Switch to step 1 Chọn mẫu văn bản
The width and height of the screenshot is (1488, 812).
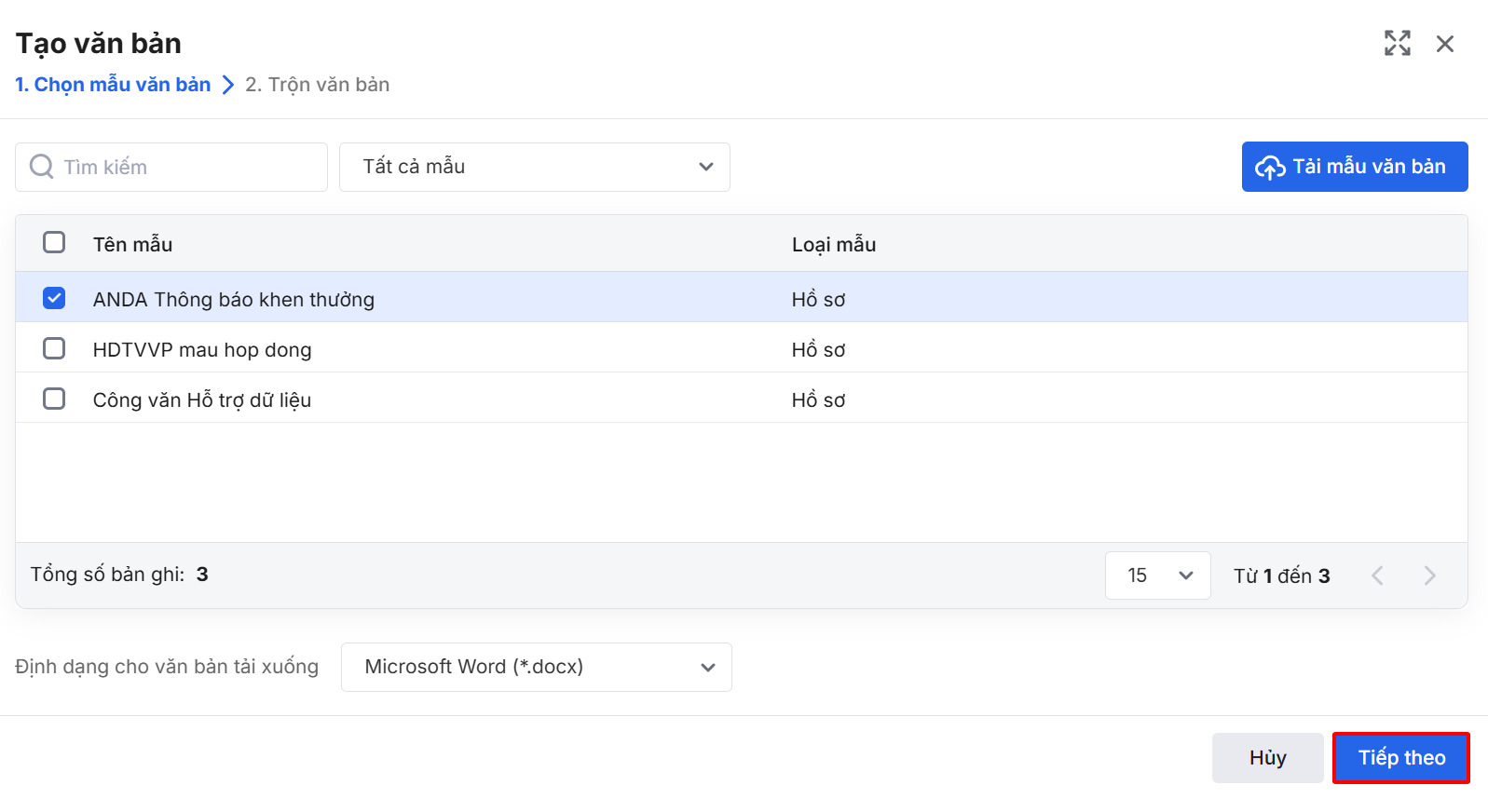pyautogui.click(x=113, y=85)
